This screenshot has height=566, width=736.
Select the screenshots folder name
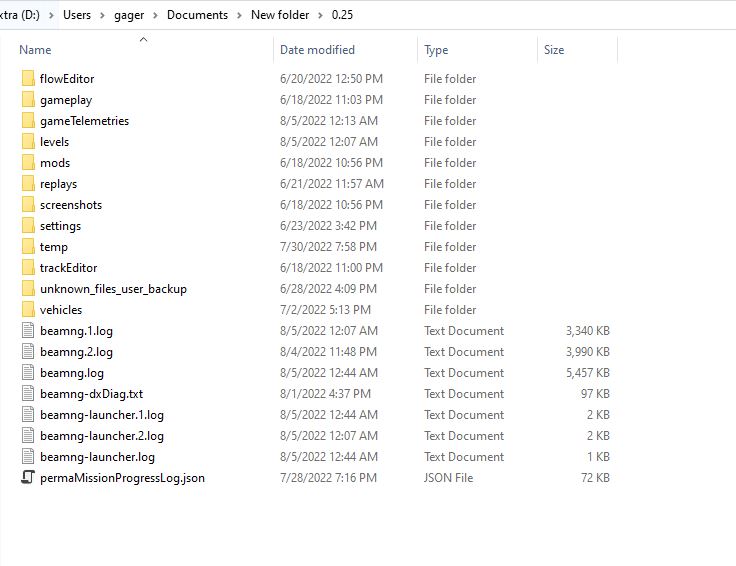pos(71,205)
